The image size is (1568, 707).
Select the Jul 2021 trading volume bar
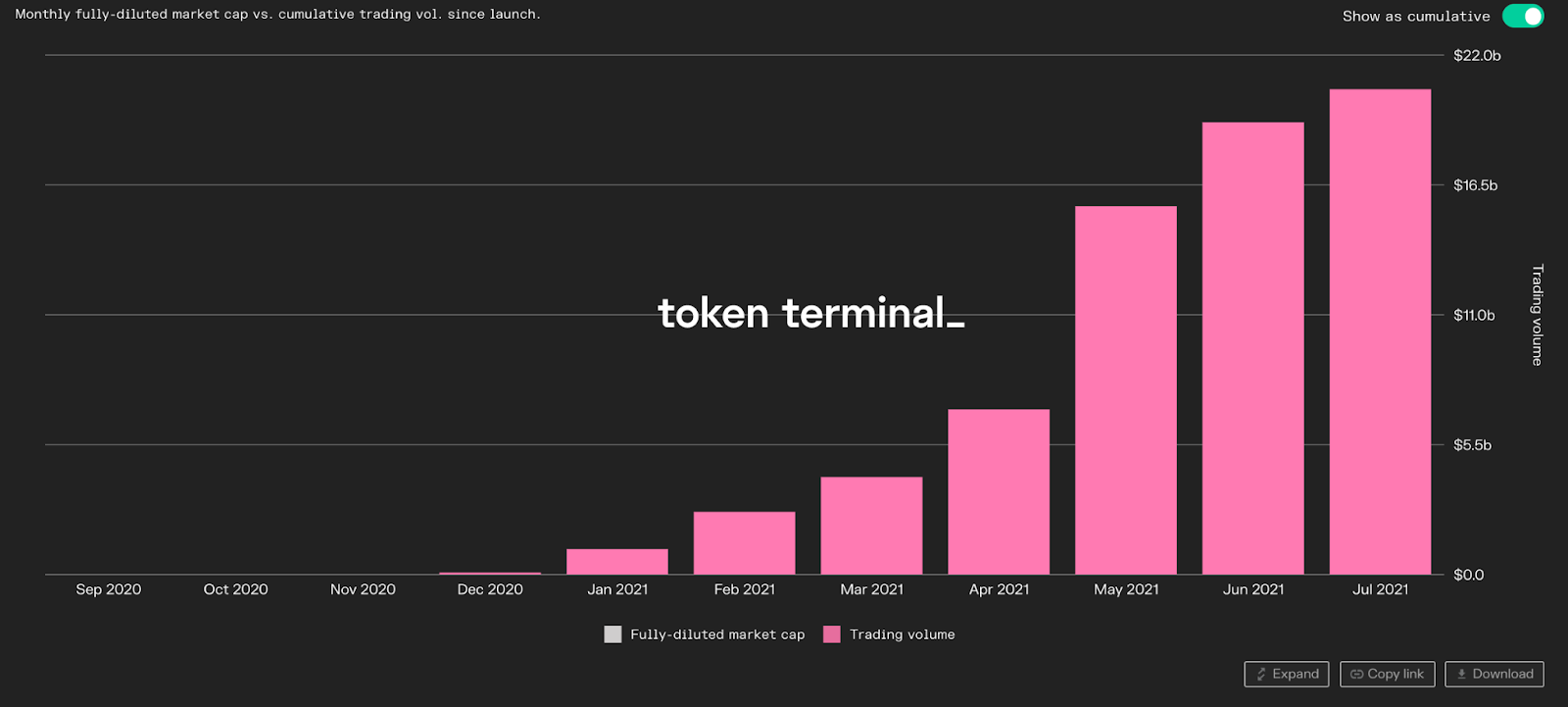tap(1380, 331)
